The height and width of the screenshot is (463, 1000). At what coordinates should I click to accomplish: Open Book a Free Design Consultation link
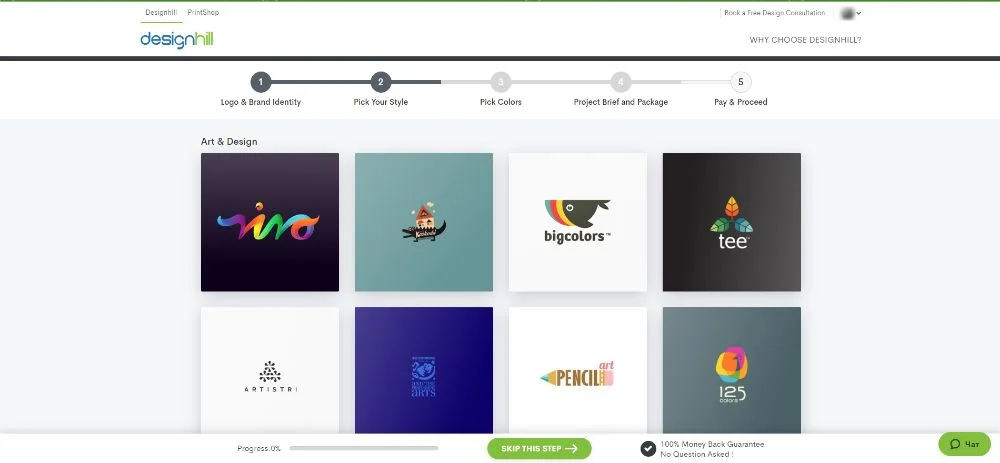click(775, 13)
